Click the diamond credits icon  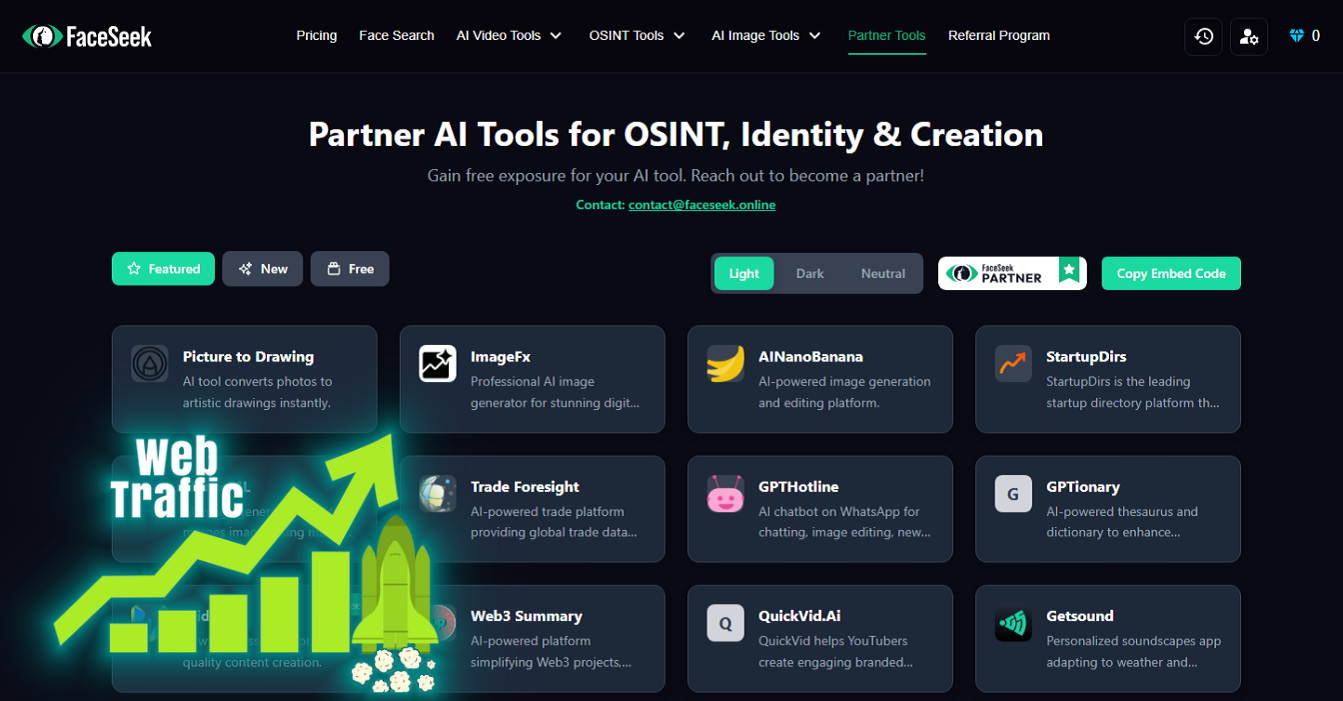(1297, 36)
